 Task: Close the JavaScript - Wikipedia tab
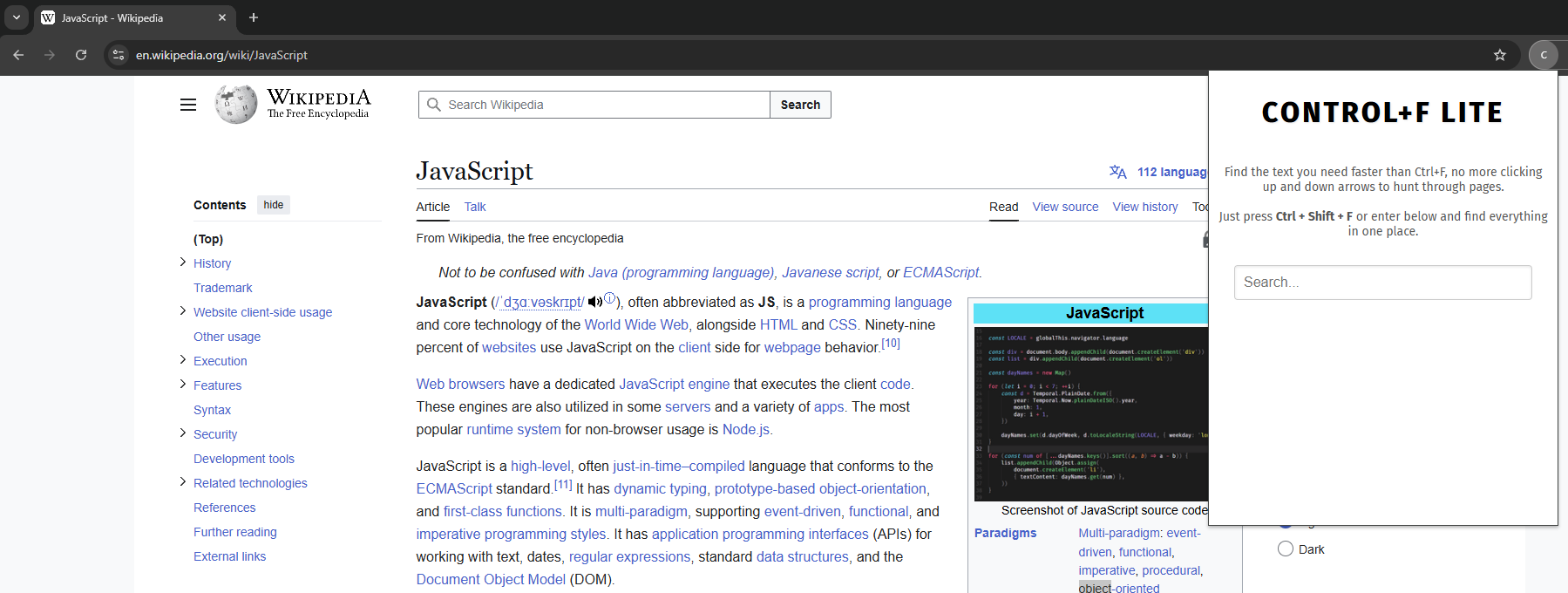[222, 17]
